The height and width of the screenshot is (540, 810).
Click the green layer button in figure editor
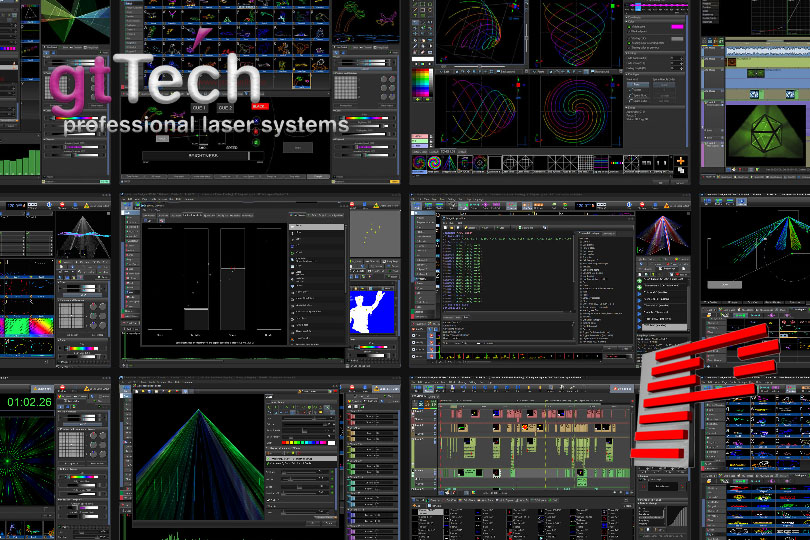[420, 142]
